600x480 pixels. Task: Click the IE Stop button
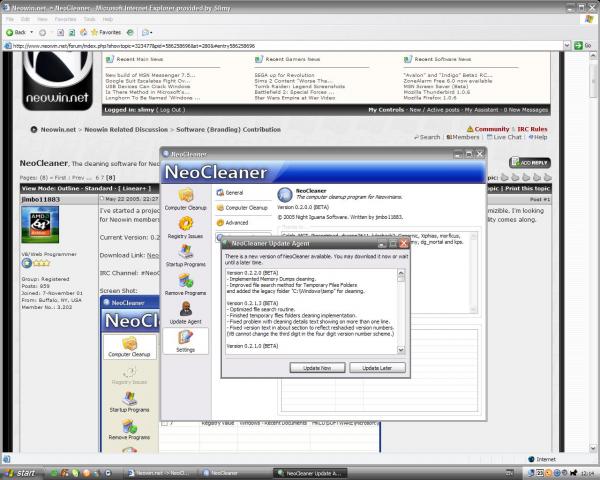click(x=60, y=33)
